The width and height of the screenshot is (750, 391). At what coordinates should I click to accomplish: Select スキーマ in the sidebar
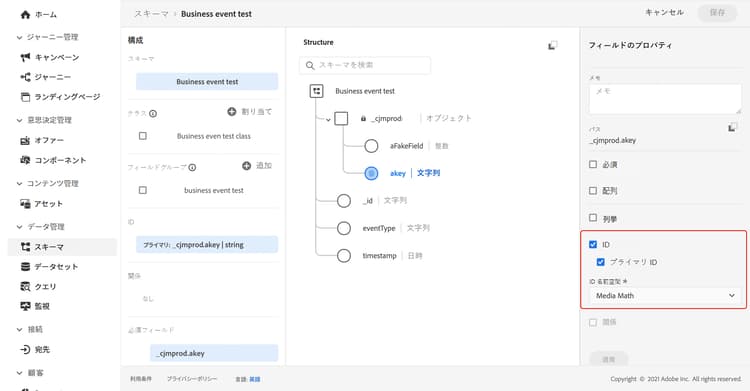[x=62, y=247]
